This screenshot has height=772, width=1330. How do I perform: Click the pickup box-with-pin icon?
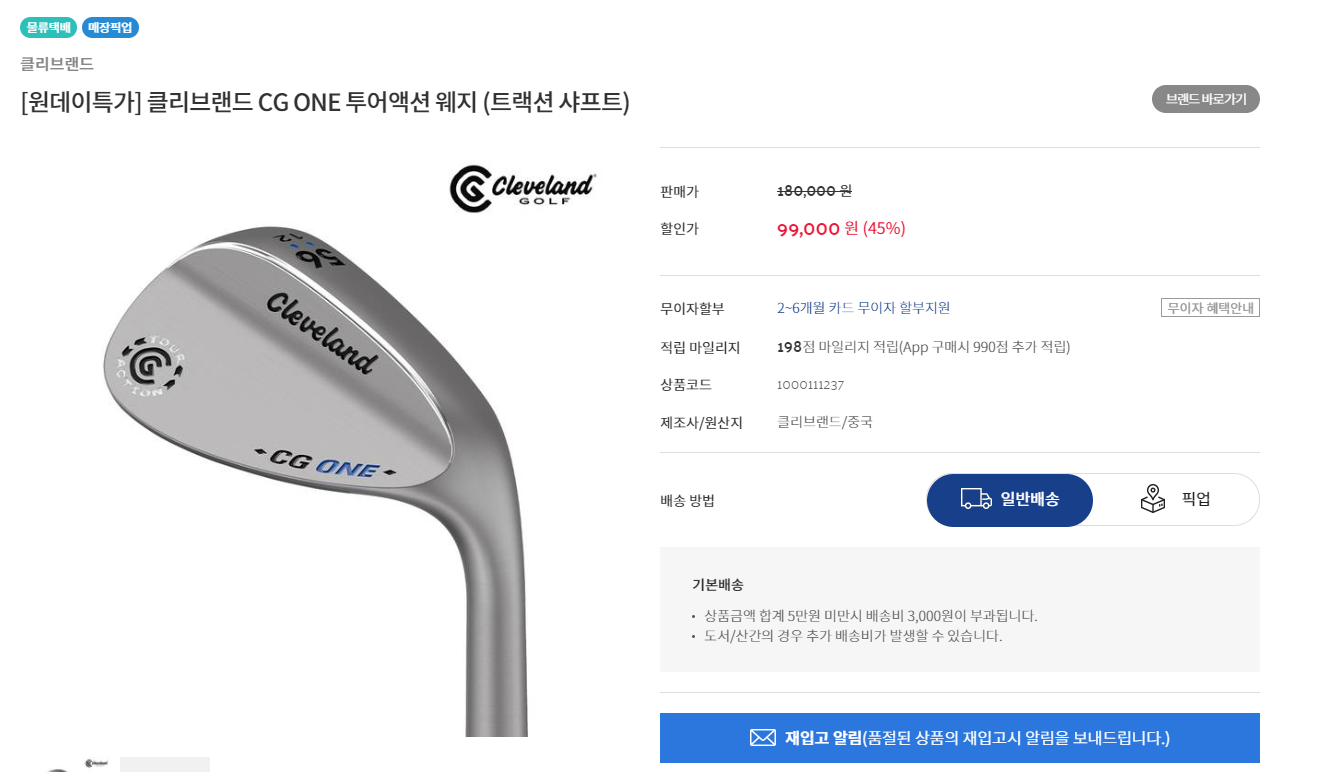pos(1153,499)
